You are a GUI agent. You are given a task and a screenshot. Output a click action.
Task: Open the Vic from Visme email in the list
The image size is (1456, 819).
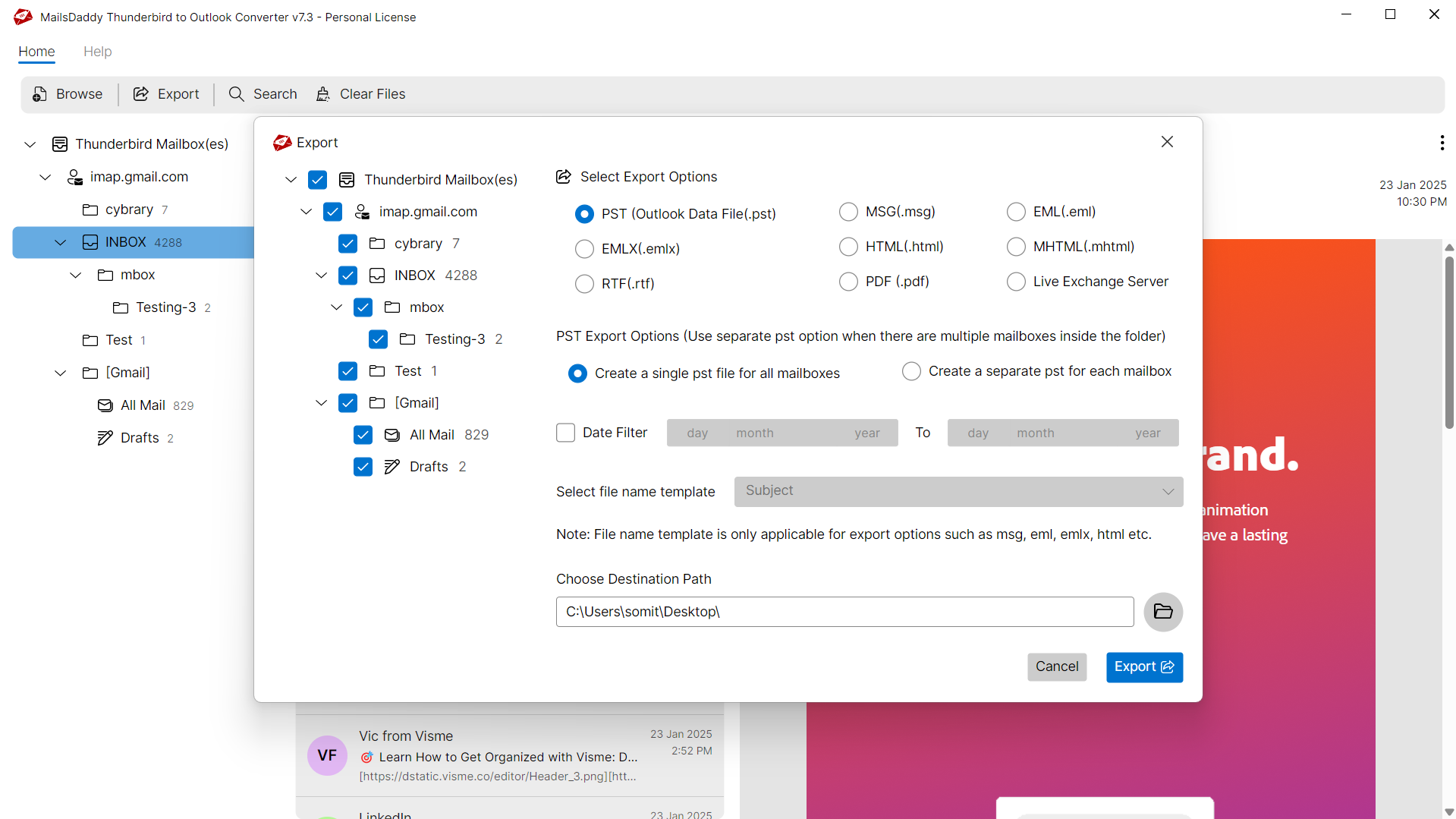tap(509, 755)
